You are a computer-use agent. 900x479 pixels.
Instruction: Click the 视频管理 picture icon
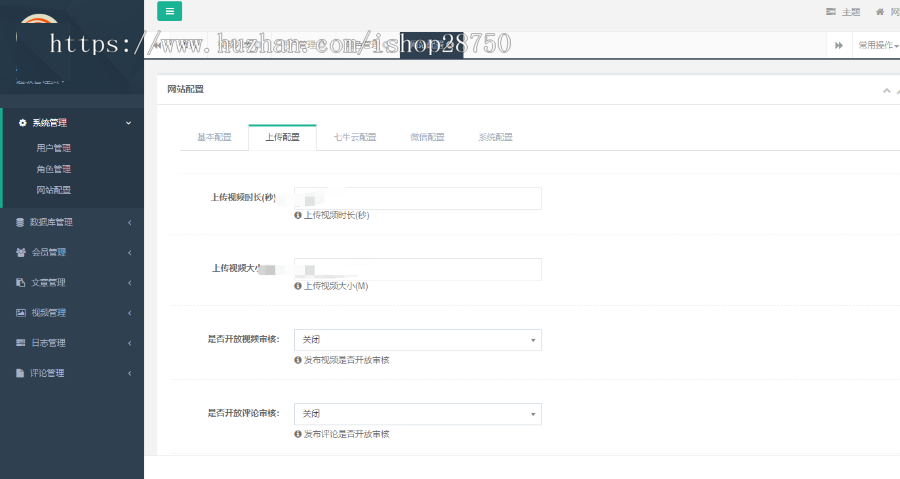click(x=21, y=313)
